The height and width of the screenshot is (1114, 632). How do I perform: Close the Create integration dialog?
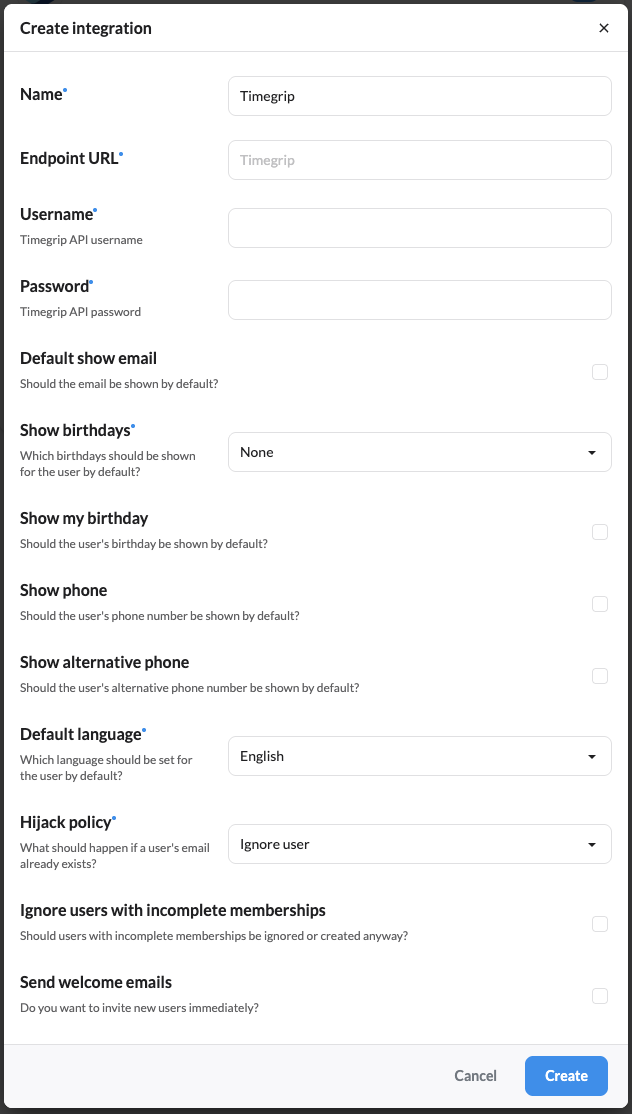coord(604,28)
